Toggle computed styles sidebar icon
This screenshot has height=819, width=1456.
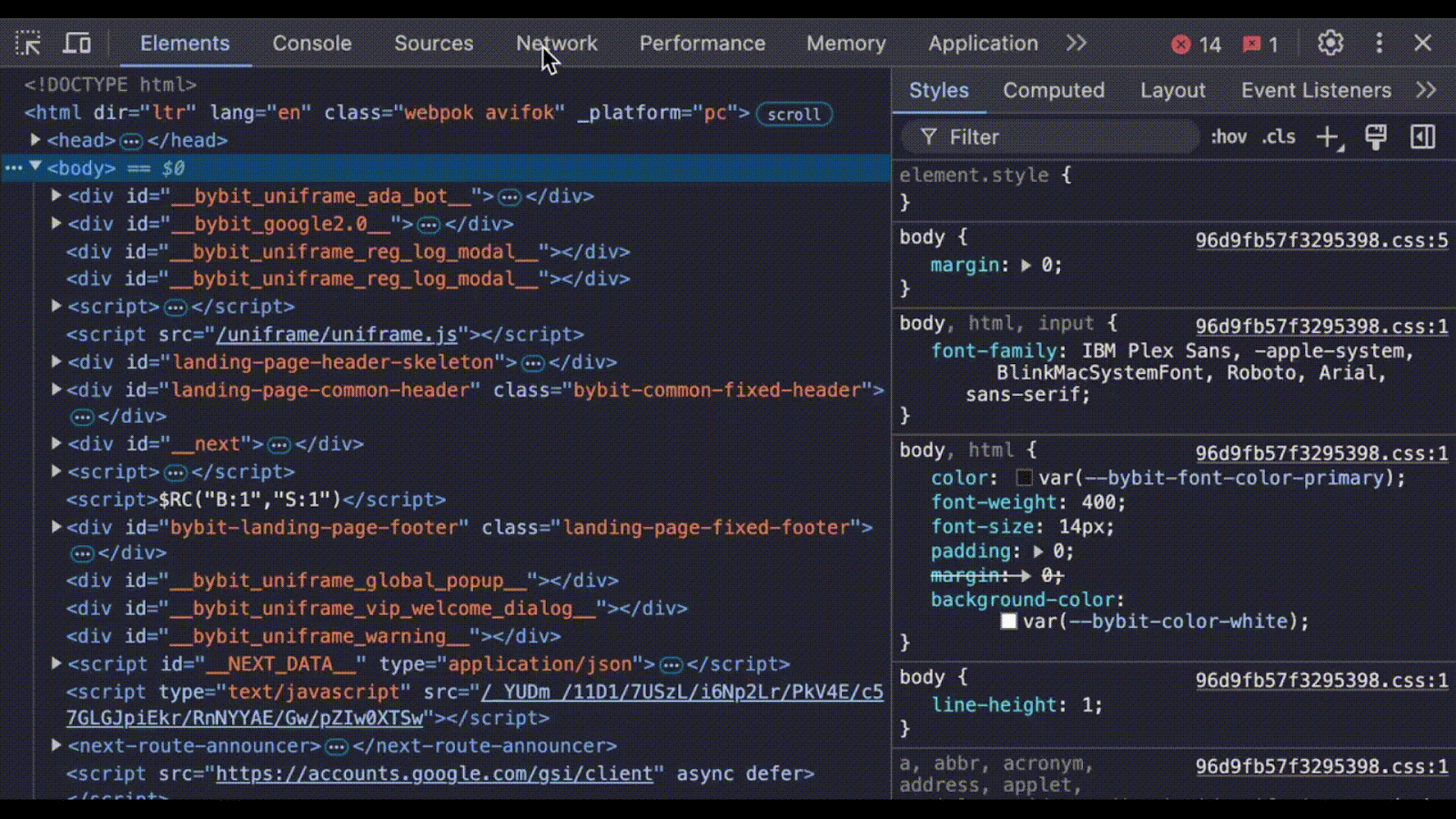[x=1422, y=137]
